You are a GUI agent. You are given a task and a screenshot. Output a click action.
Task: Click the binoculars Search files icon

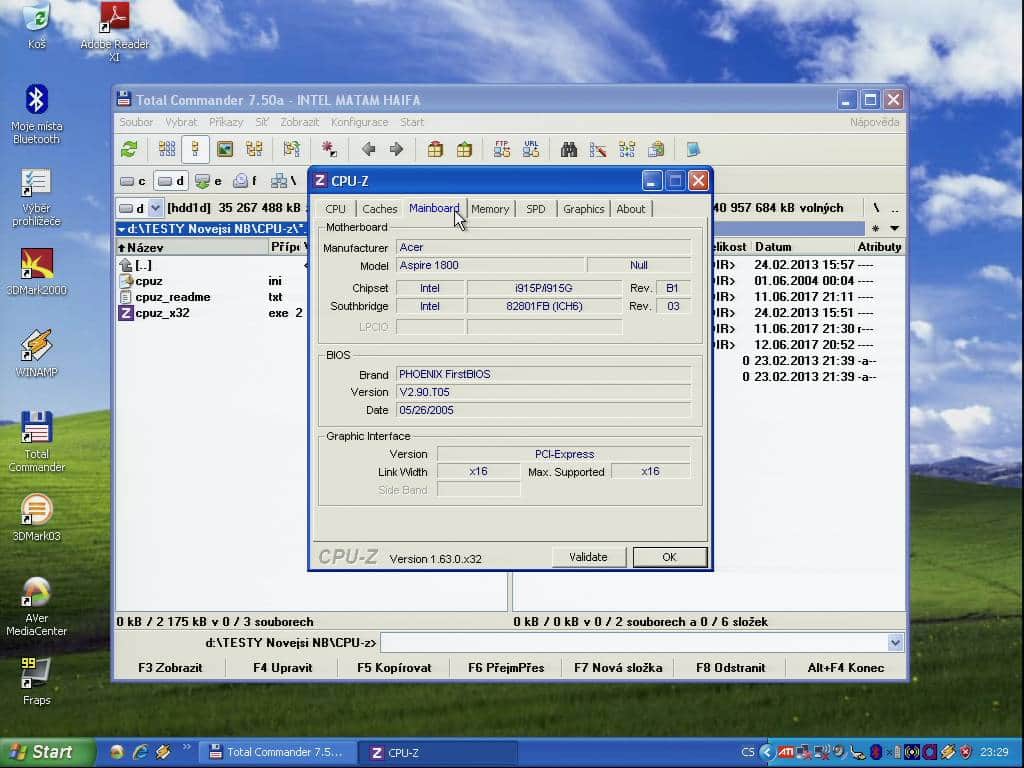[569, 150]
